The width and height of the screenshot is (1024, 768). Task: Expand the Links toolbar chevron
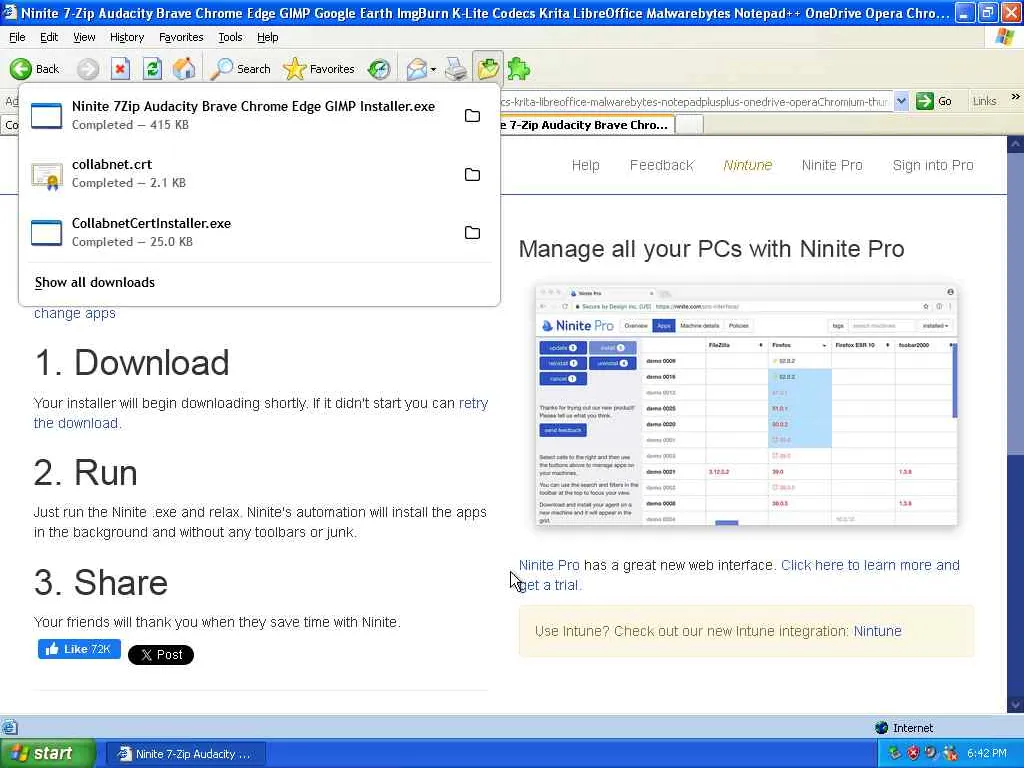coord(1016,97)
